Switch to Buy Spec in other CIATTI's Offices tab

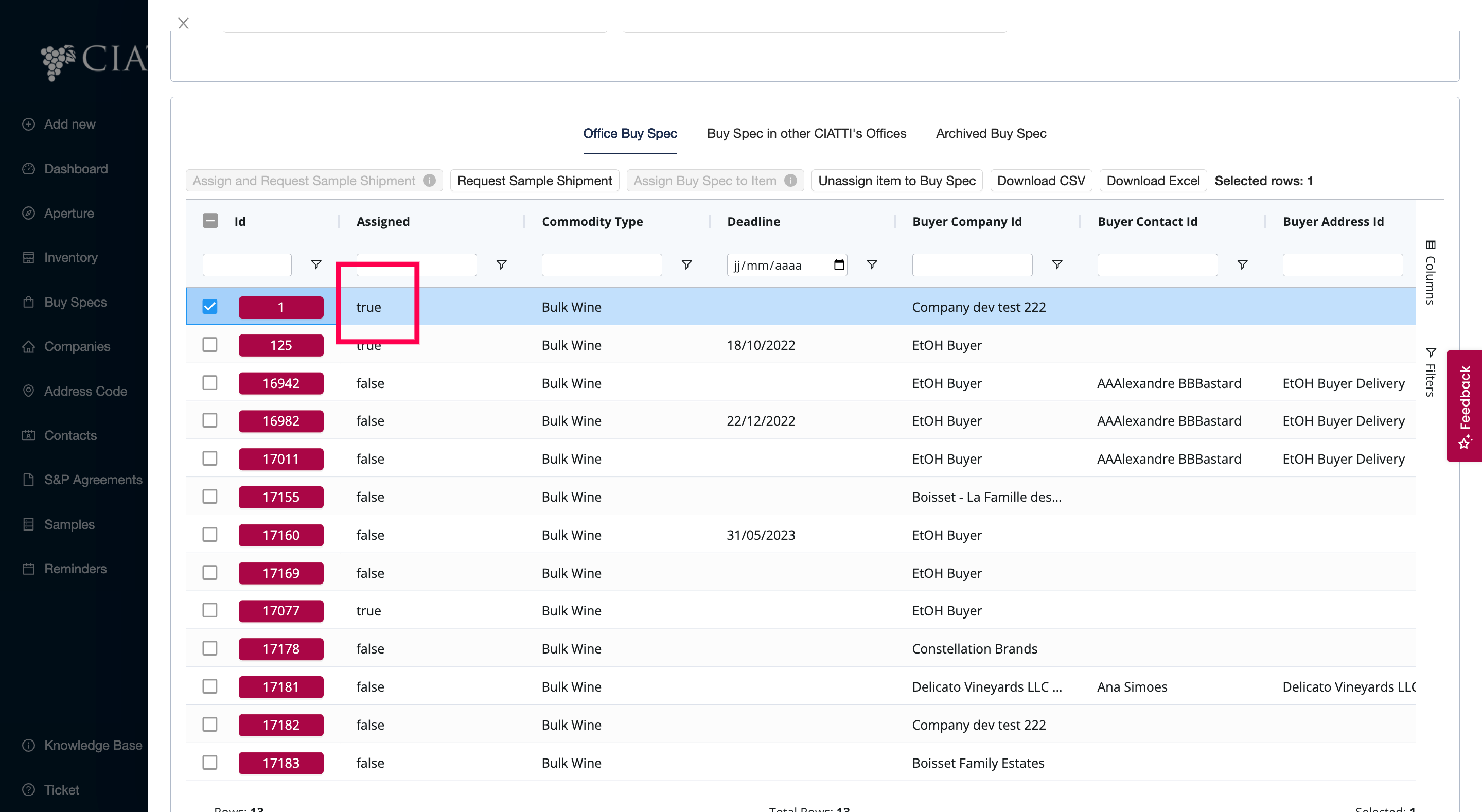(x=806, y=133)
